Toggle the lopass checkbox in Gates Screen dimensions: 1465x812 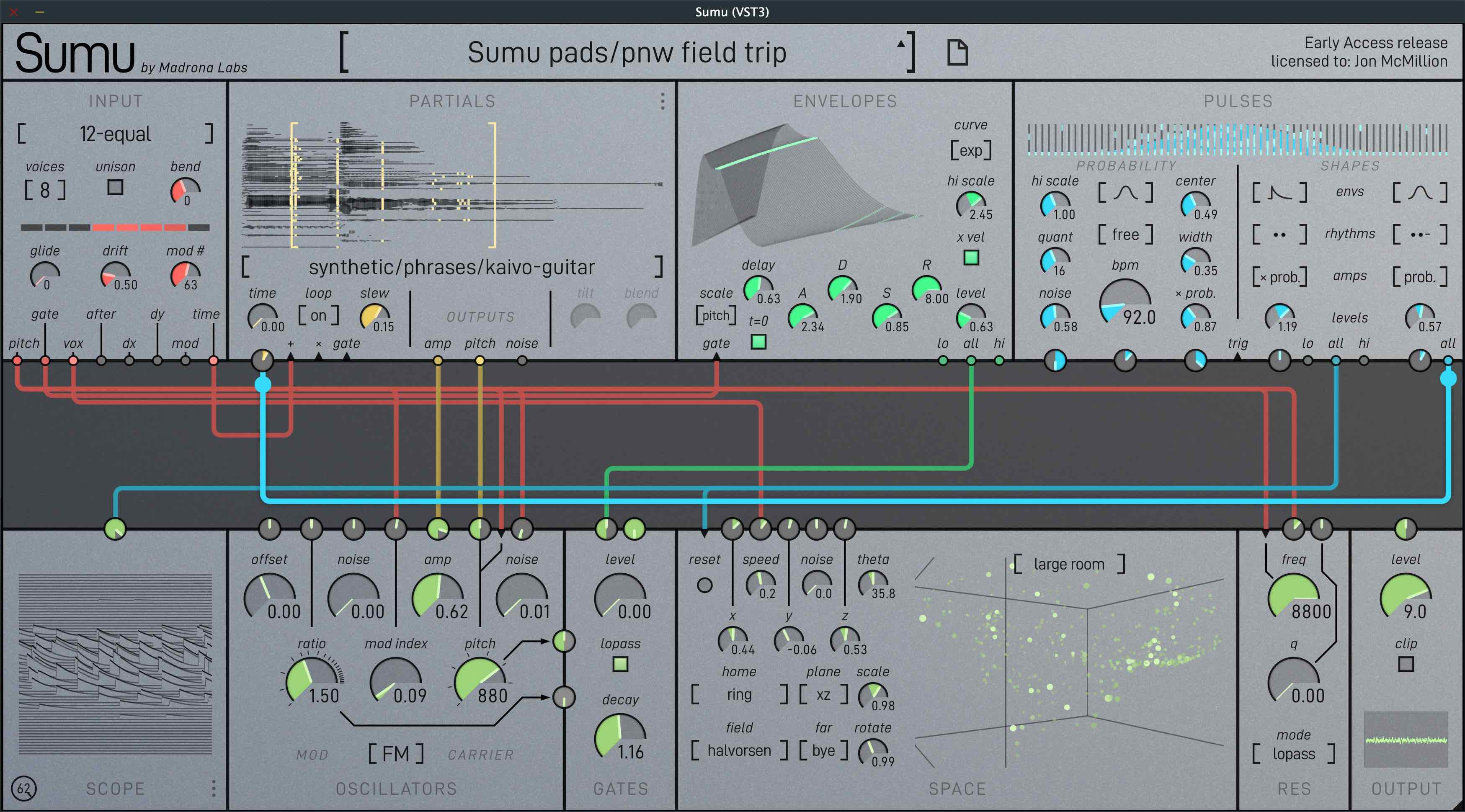pyautogui.click(x=620, y=664)
